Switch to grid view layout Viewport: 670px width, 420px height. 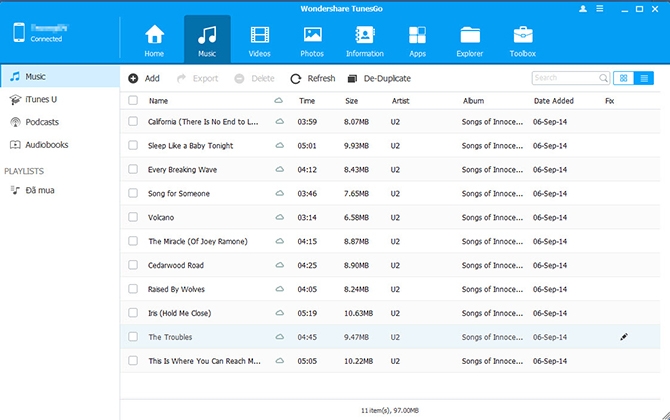pos(623,78)
